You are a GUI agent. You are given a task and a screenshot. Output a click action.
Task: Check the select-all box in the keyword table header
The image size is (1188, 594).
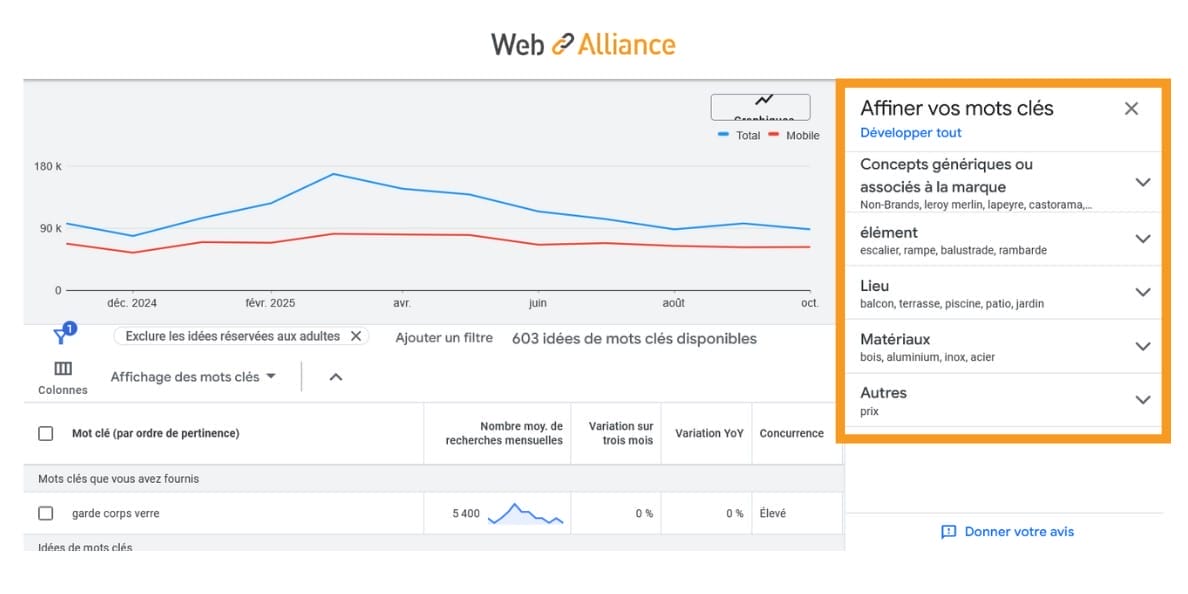pyautogui.click(x=44, y=433)
